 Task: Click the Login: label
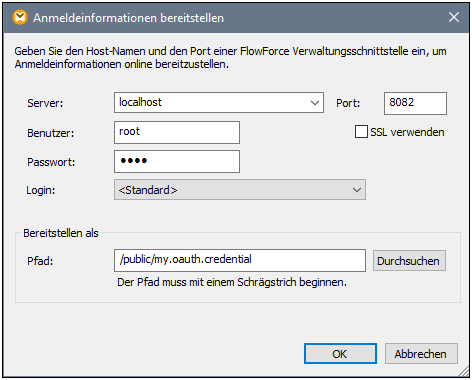[41, 190]
